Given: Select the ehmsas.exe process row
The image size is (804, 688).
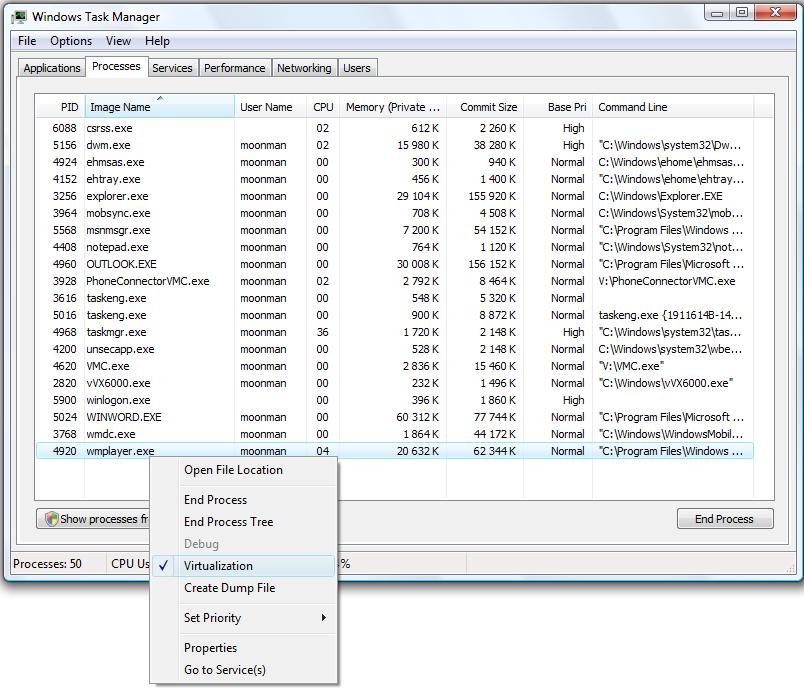Looking at the screenshot, I should (395, 162).
